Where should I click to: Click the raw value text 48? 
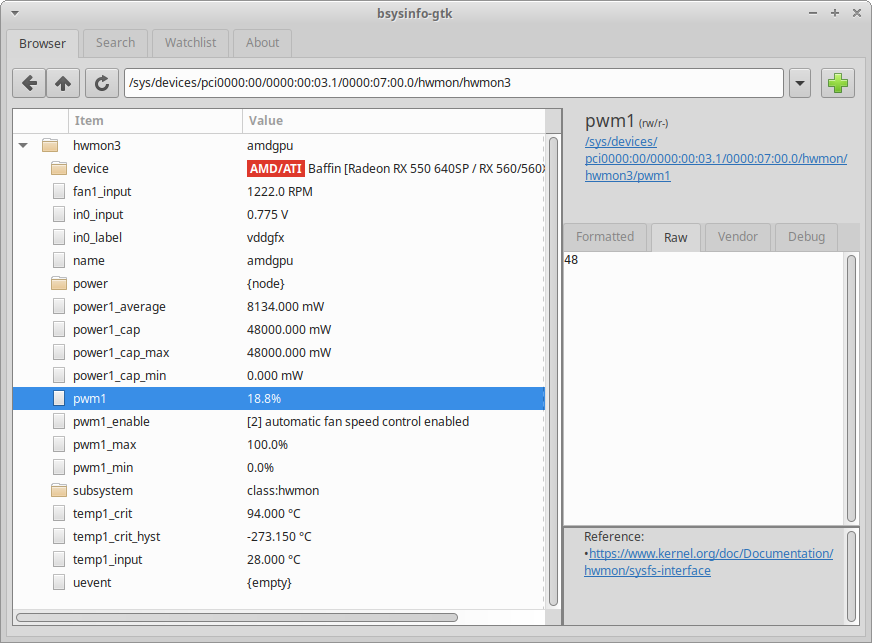tap(571, 260)
